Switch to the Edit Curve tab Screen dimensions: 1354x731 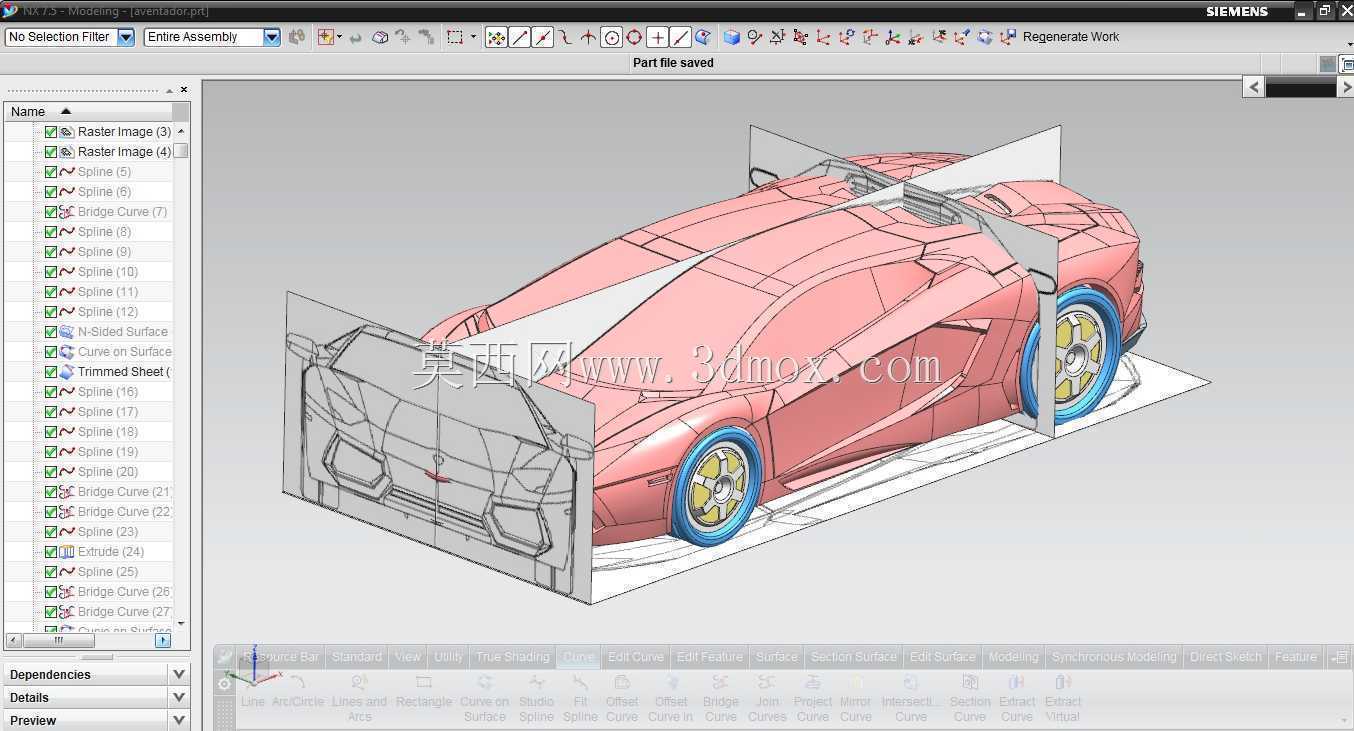click(x=635, y=657)
